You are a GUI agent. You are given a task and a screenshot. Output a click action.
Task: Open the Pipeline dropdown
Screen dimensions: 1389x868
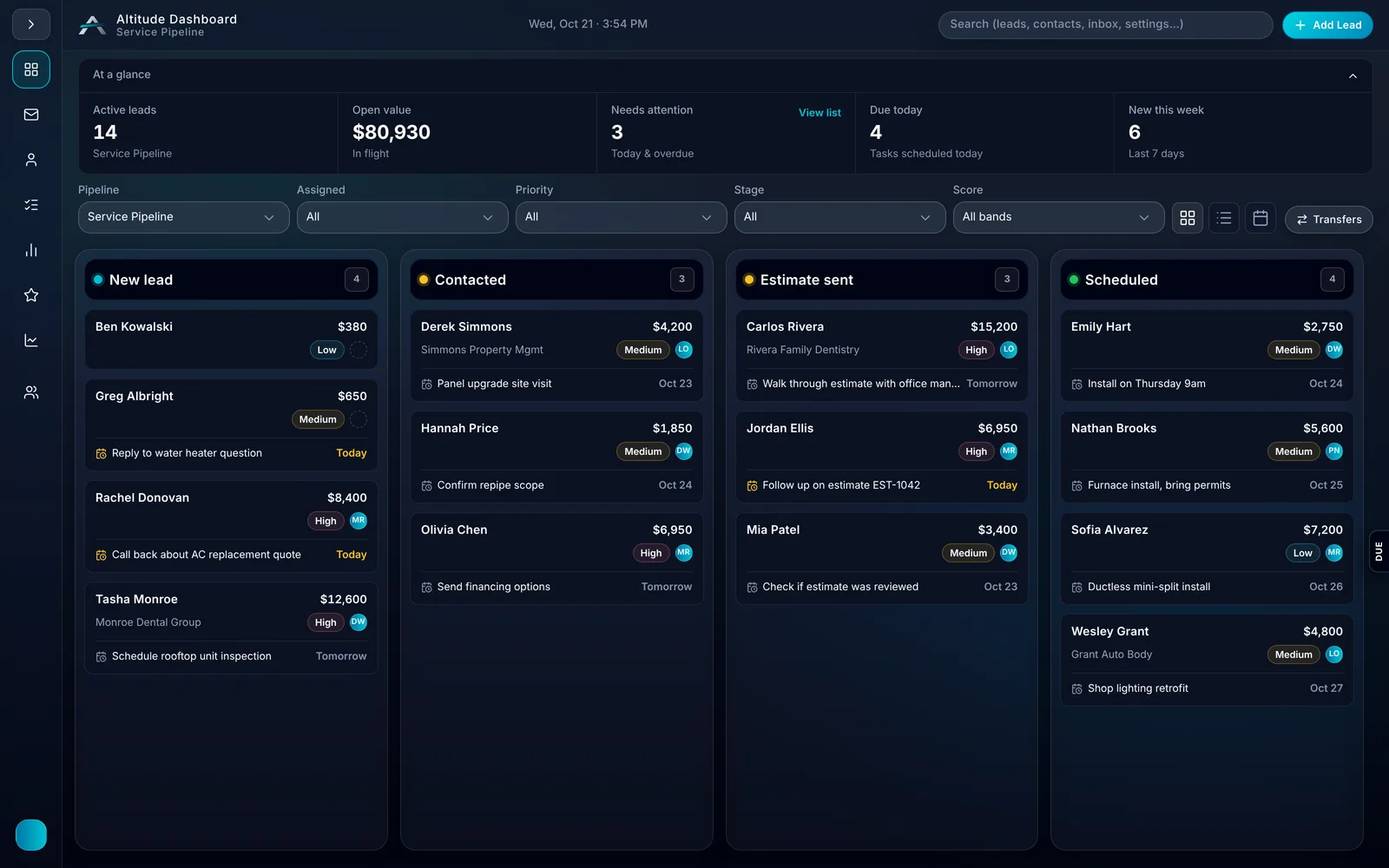(x=183, y=217)
